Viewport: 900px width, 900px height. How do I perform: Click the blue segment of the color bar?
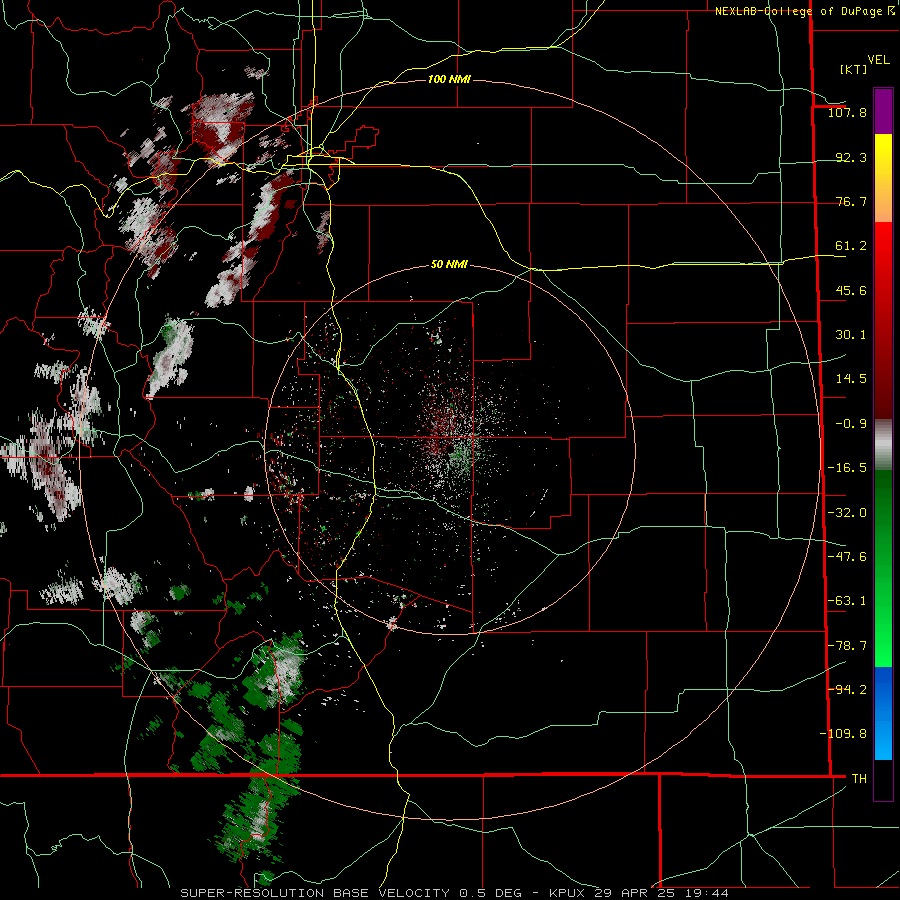pos(883,713)
